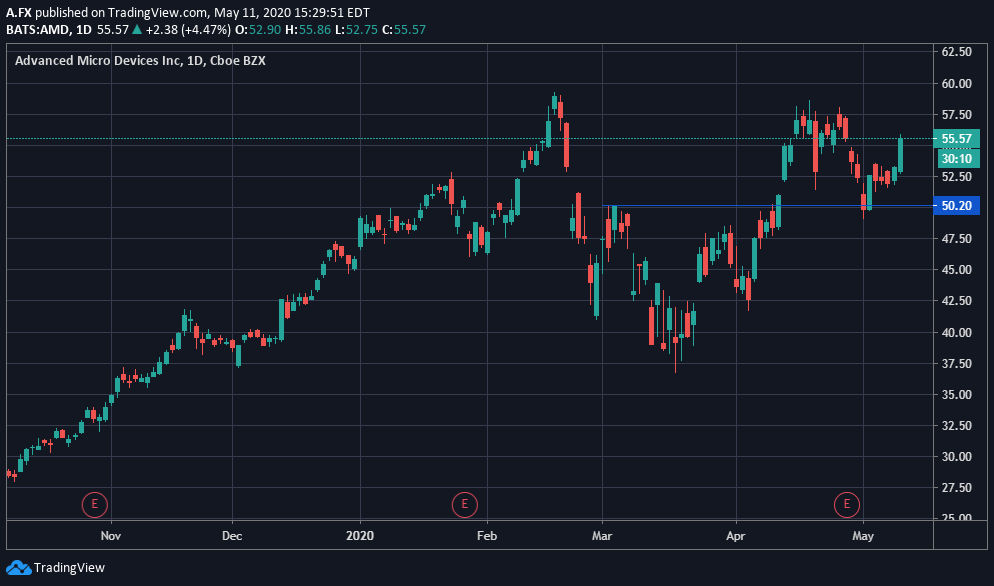Click the 45.00 price axis label

957,270
